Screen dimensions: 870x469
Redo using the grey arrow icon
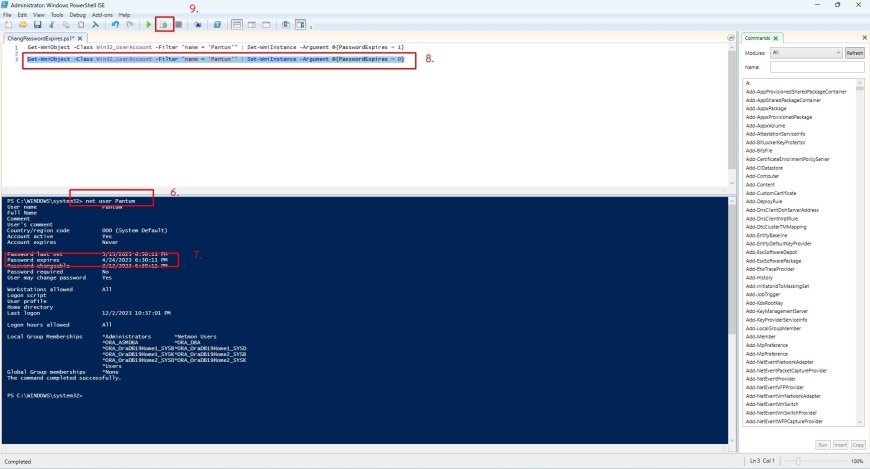[x=129, y=24]
